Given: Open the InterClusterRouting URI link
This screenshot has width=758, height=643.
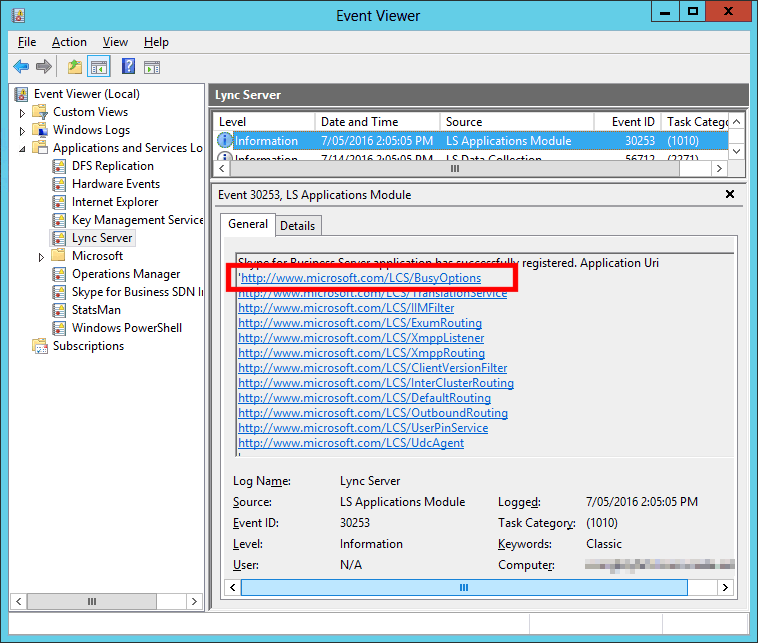Looking at the screenshot, I should (376, 383).
